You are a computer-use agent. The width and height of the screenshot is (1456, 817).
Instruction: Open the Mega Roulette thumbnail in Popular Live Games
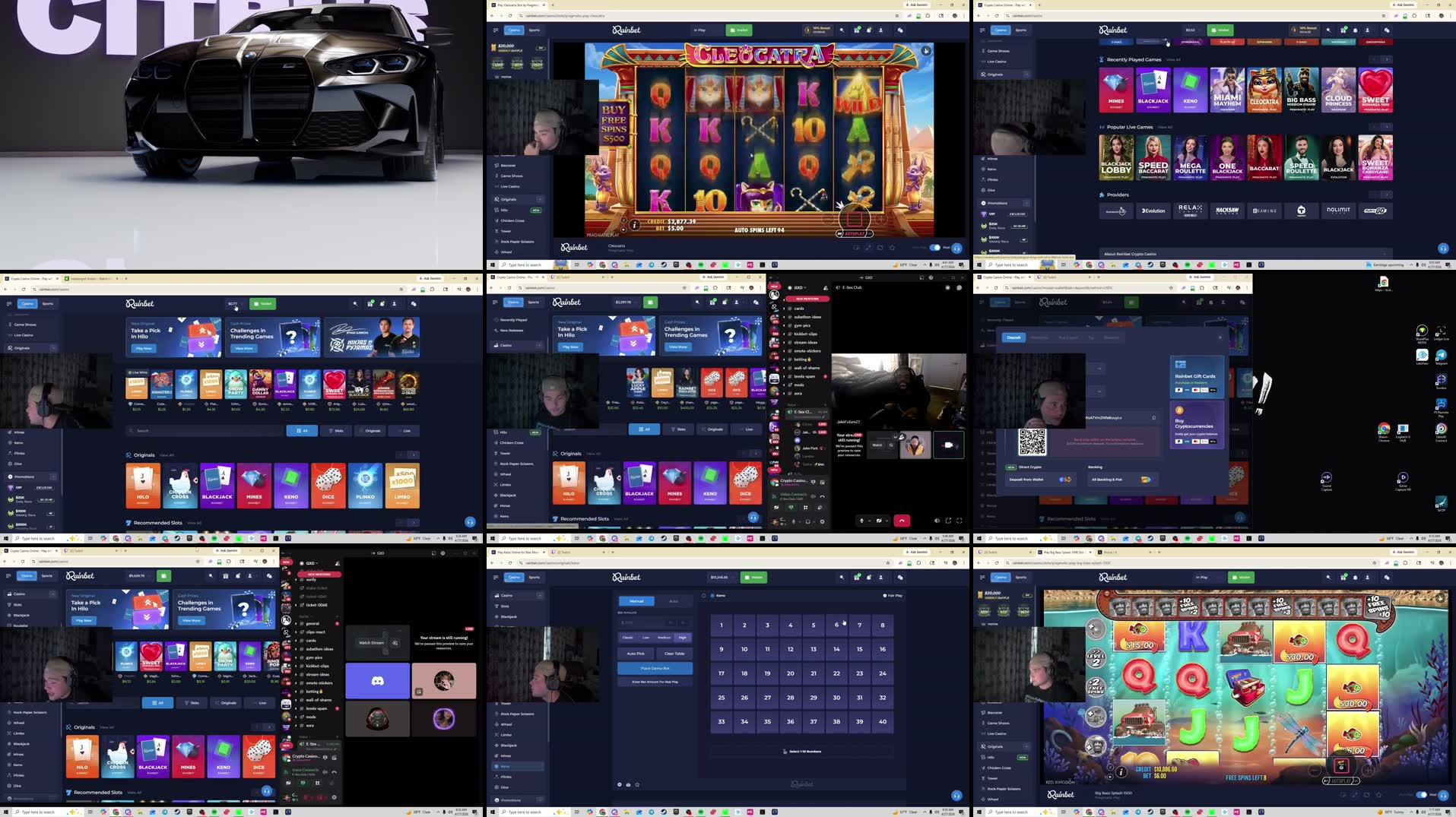click(x=1190, y=157)
